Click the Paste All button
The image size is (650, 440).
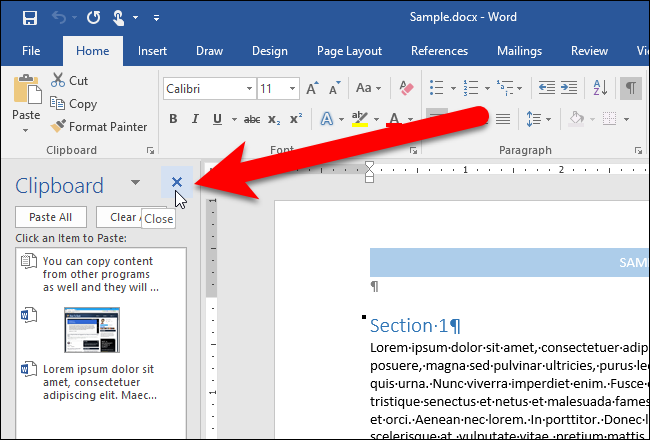pyautogui.click(x=51, y=217)
